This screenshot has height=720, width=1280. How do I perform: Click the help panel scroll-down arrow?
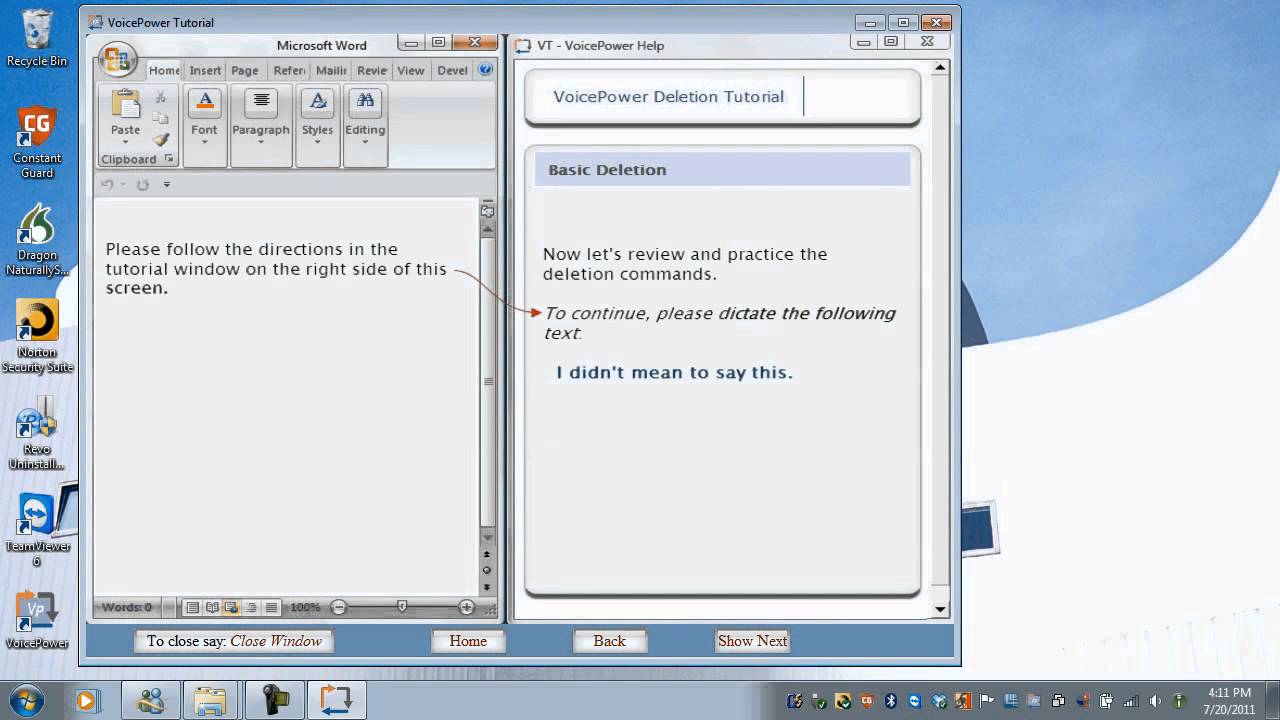(x=940, y=609)
